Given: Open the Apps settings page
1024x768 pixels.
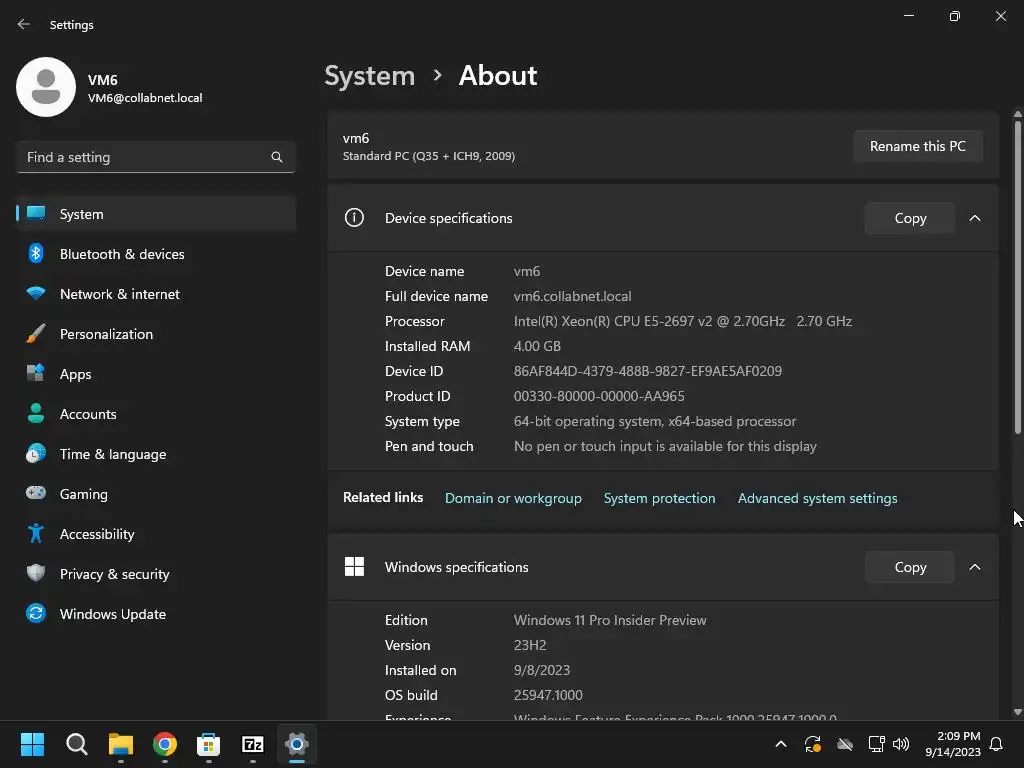Looking at the screenshot, I should [156, 374].
